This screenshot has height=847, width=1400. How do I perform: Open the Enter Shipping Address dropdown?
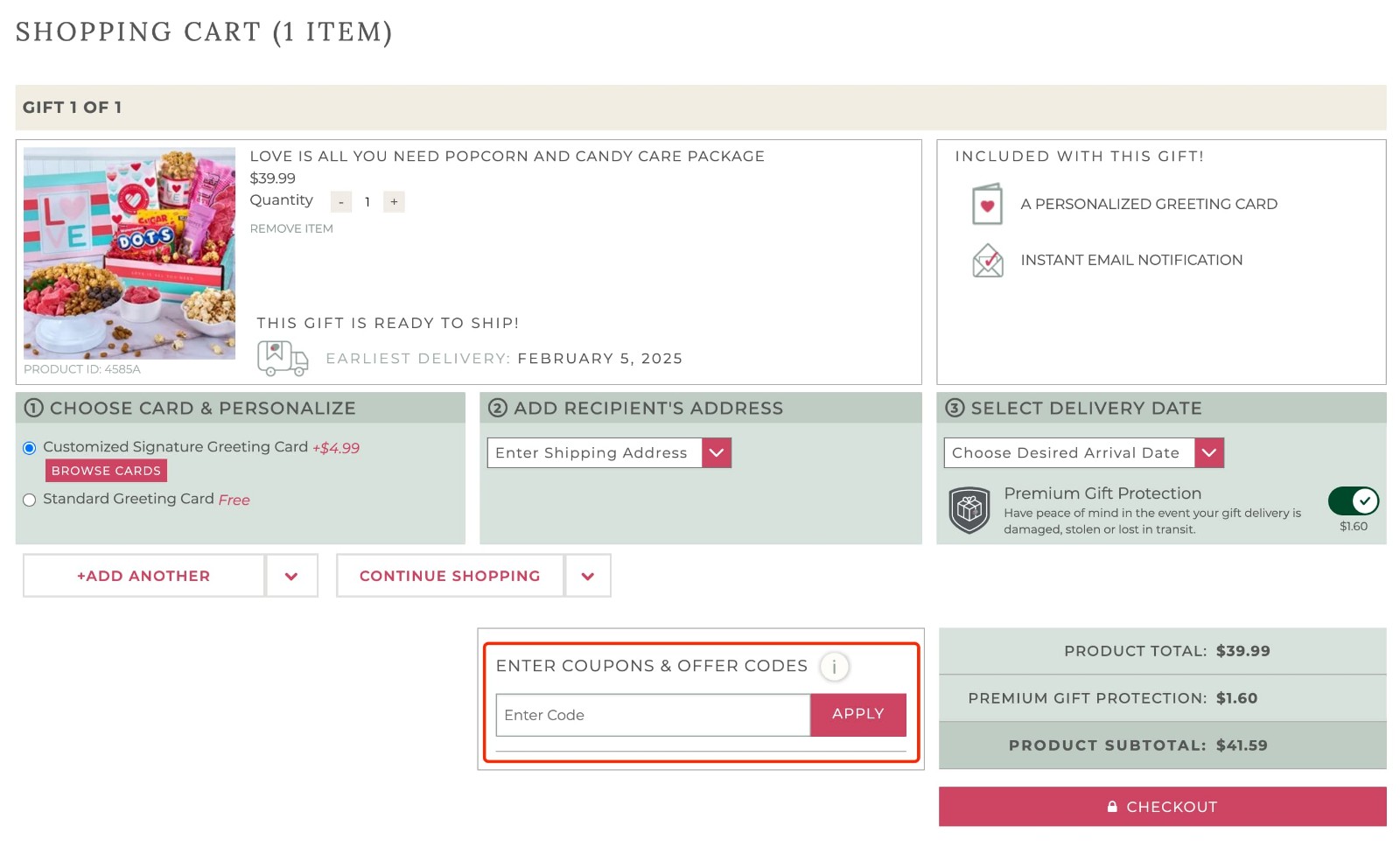point(717,452)
